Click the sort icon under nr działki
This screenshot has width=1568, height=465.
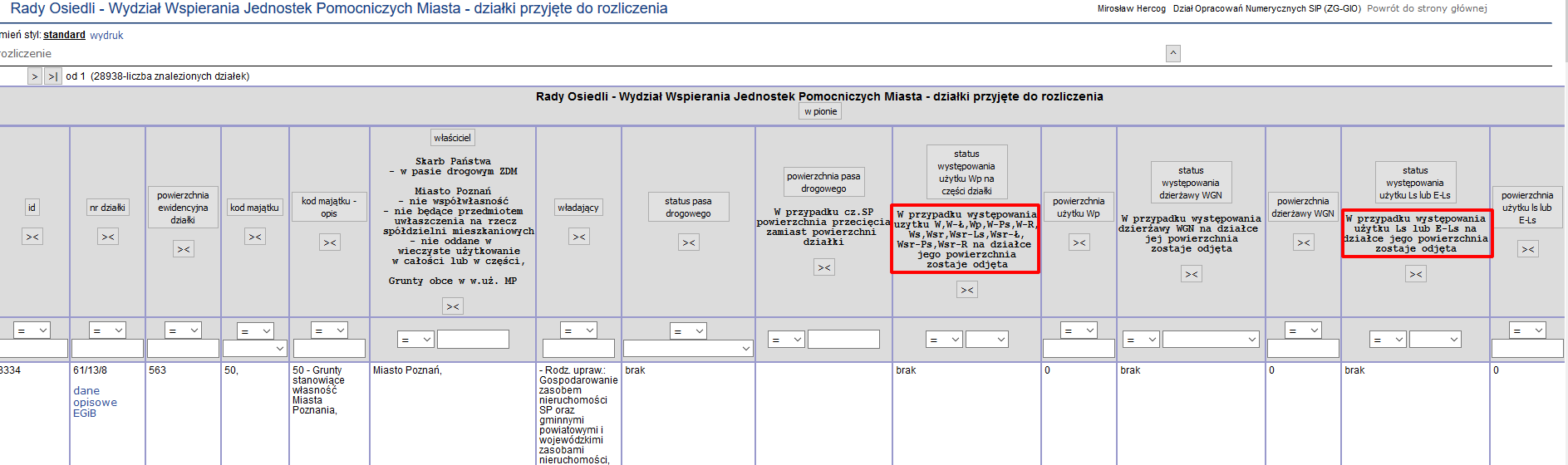pyautogui.click(x=108, y=237)
